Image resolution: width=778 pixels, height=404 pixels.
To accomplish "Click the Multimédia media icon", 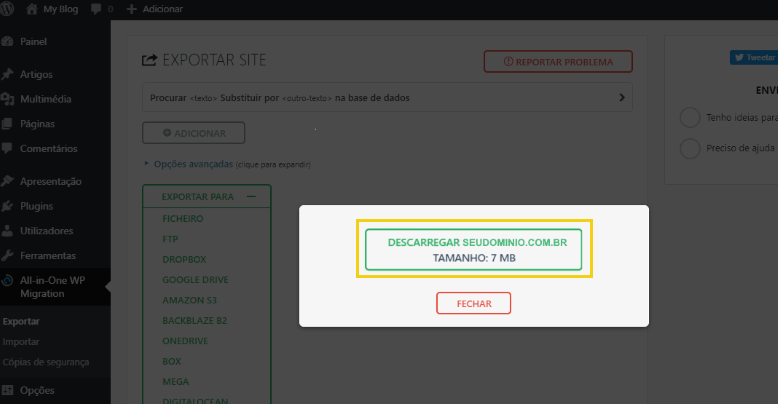I will [7, 99].
